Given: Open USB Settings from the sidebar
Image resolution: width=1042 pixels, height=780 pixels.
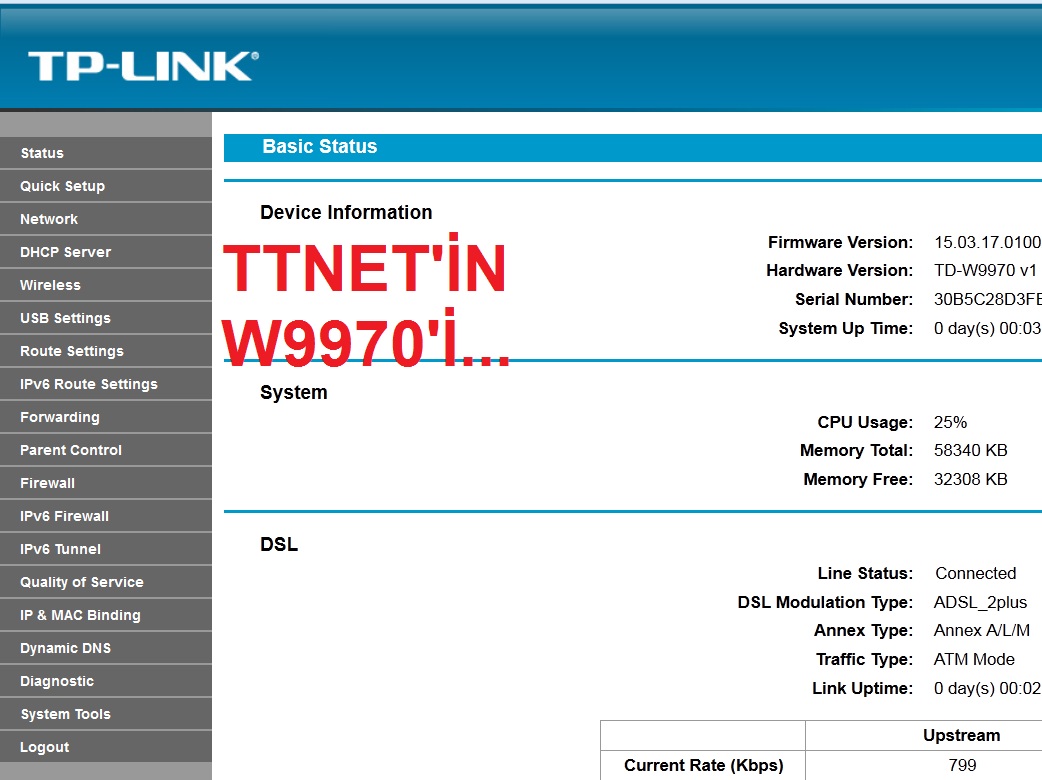Looking at the screenshot, I should [106, 318].
